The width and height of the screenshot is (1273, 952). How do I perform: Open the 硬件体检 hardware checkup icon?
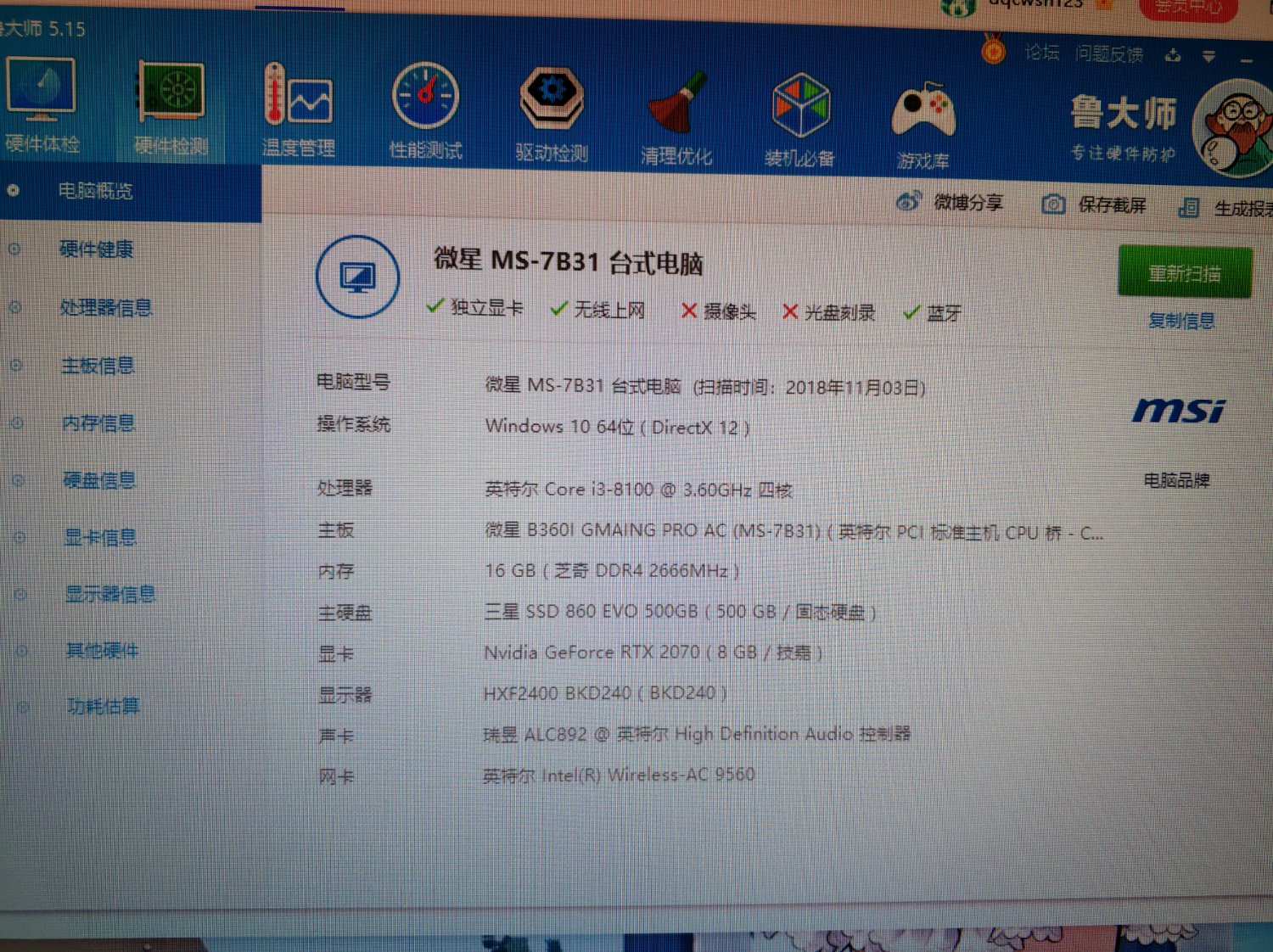point(41,104)
